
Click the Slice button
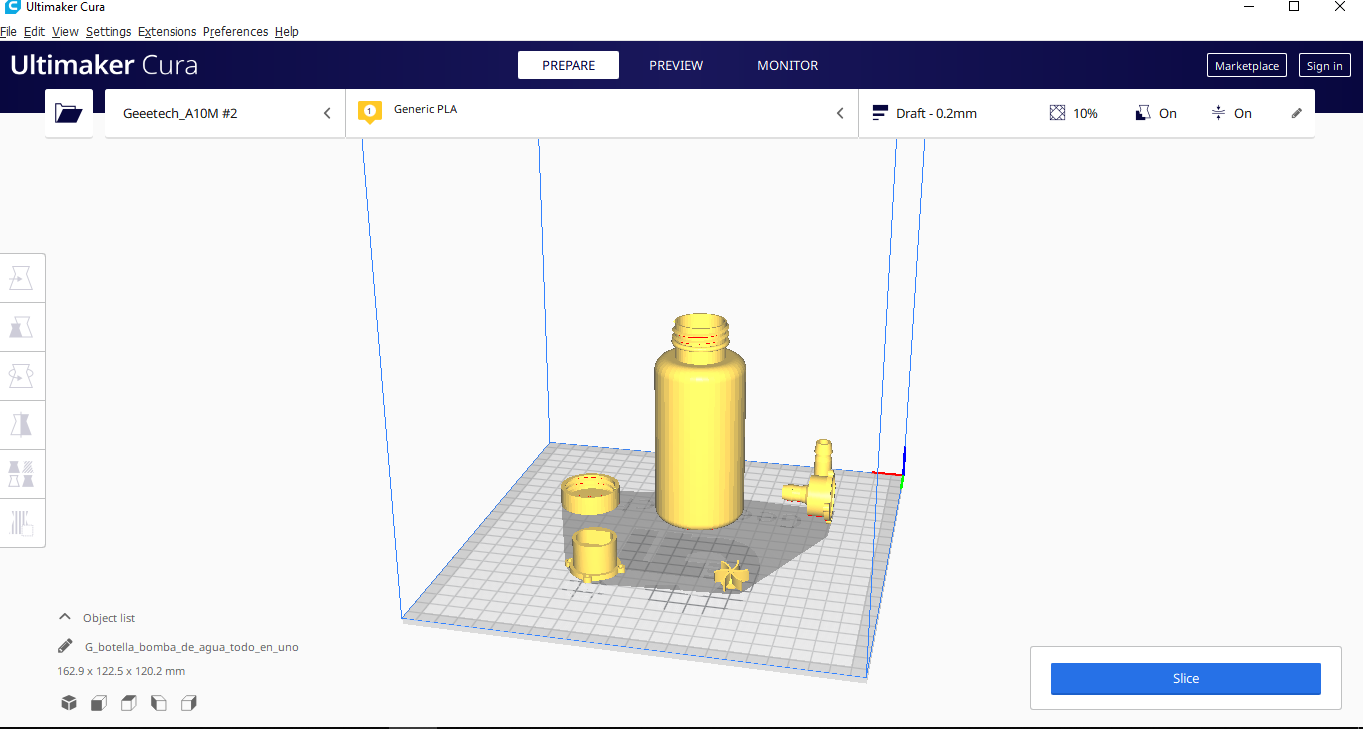pyautogui.click(x=1185, y=678)
